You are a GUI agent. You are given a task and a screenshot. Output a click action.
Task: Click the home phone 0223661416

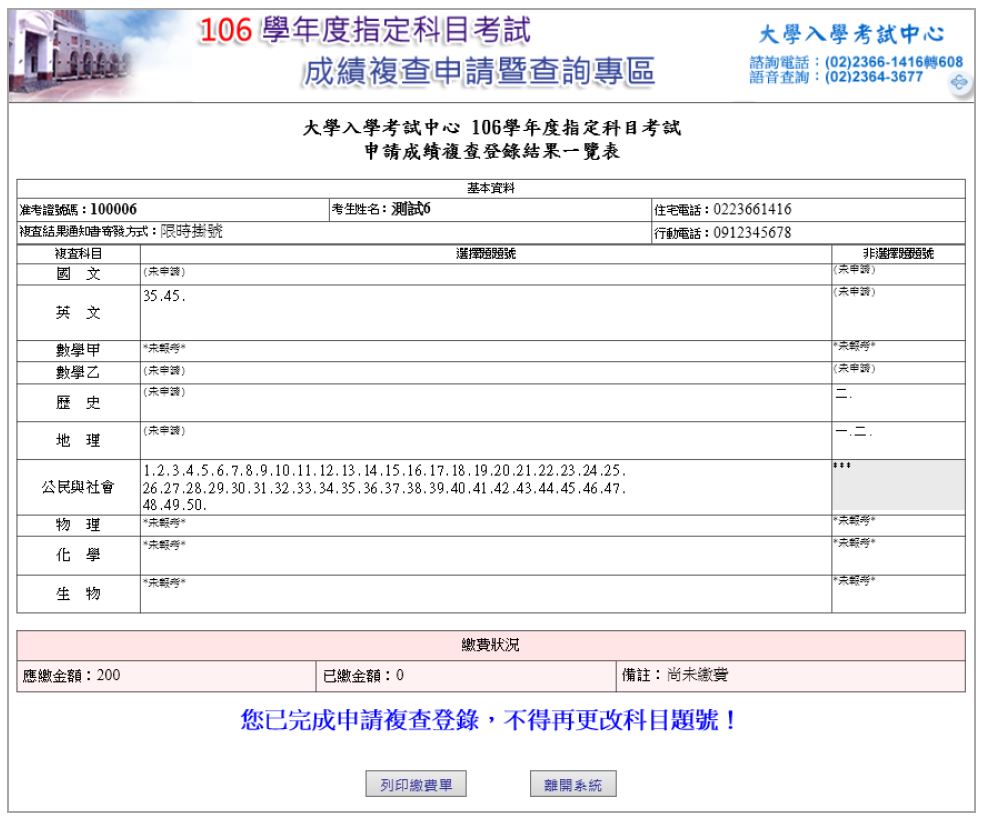[x=752, y=209]
